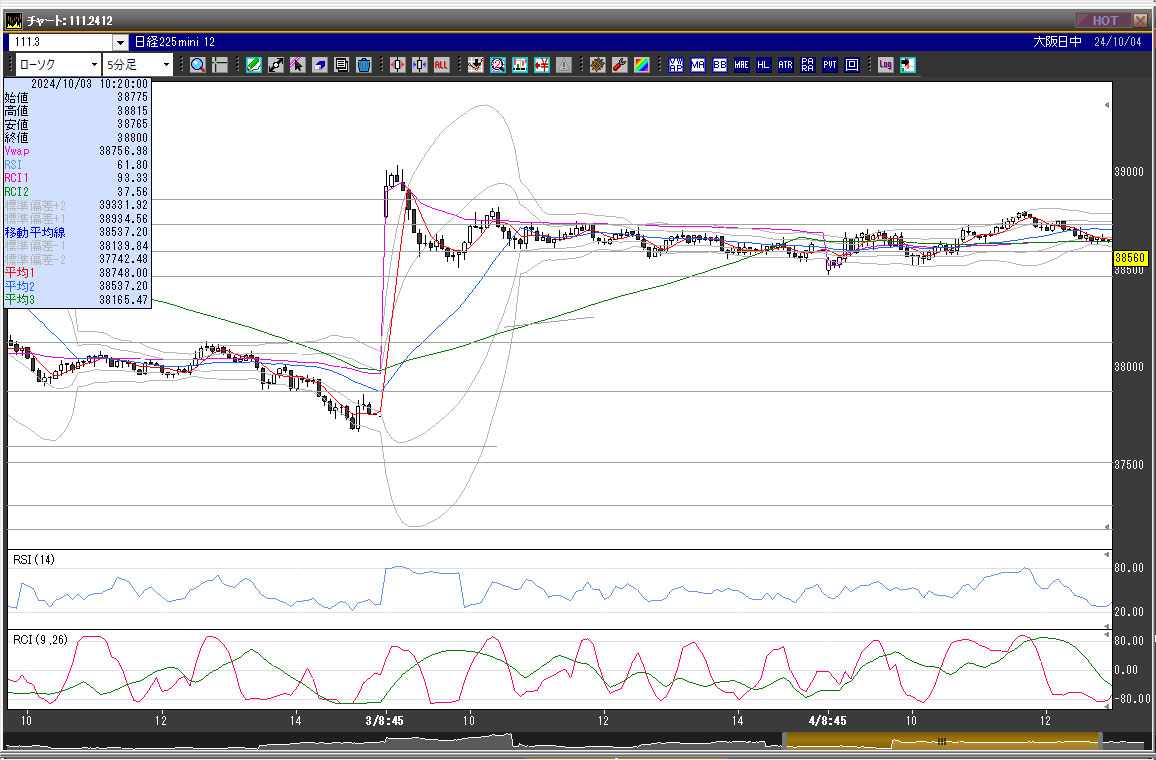
Task: Click the chart with down-arrow icon
Action: pyautogui.click(x=476, y=65)
